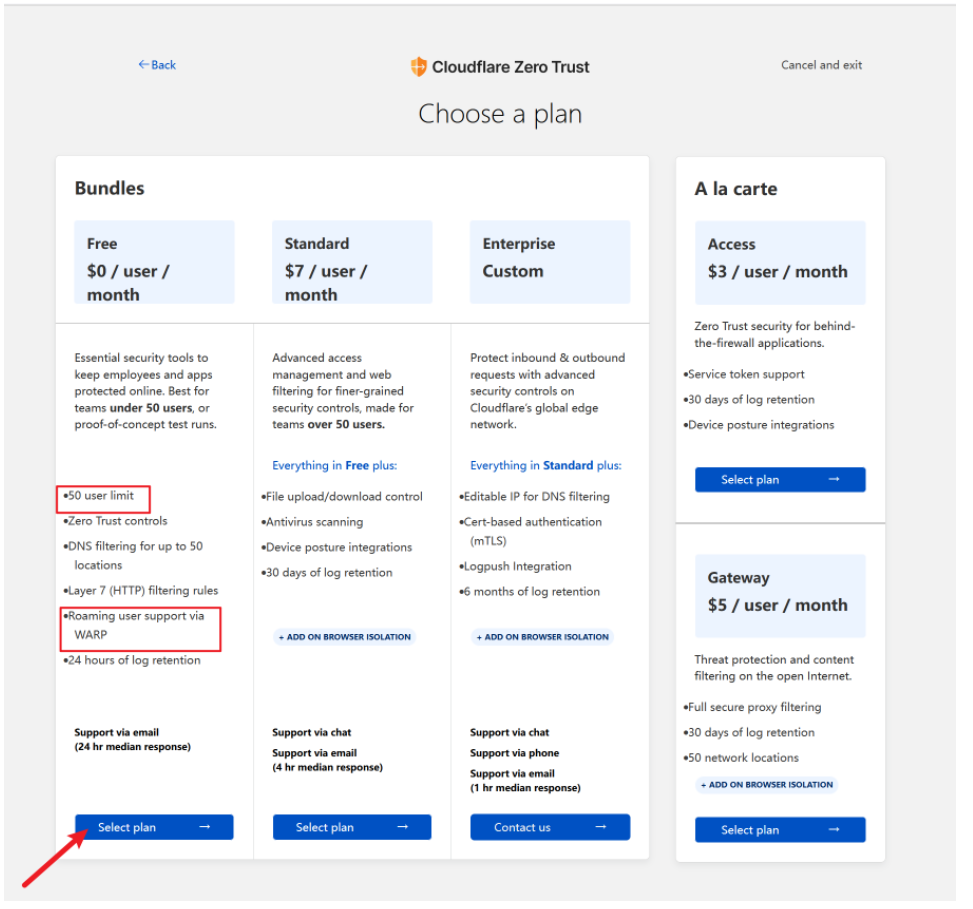Select the Gateway a la carte plan
The image size is (973, 909).
pos(780,830)
